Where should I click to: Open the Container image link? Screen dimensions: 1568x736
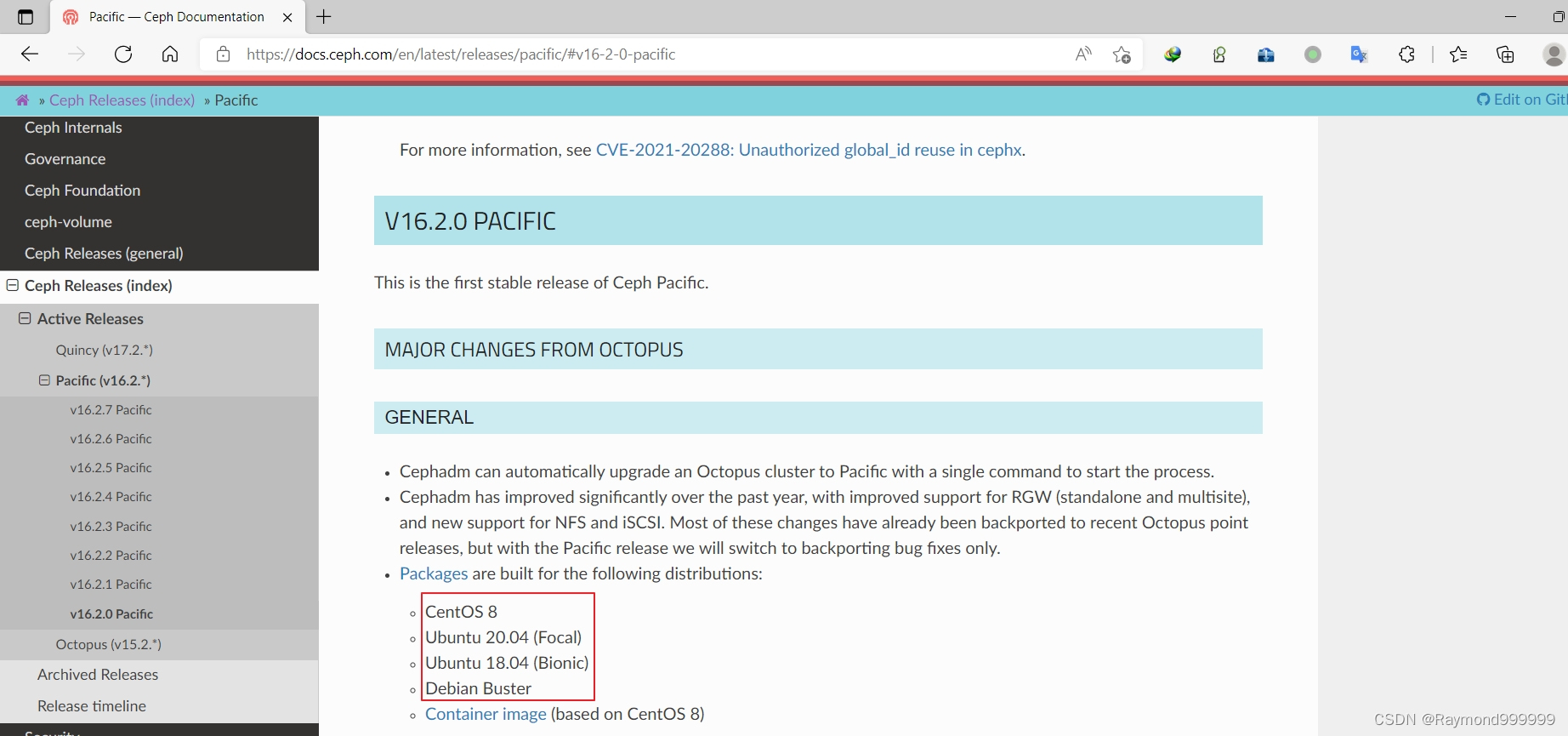coord(486,714)
